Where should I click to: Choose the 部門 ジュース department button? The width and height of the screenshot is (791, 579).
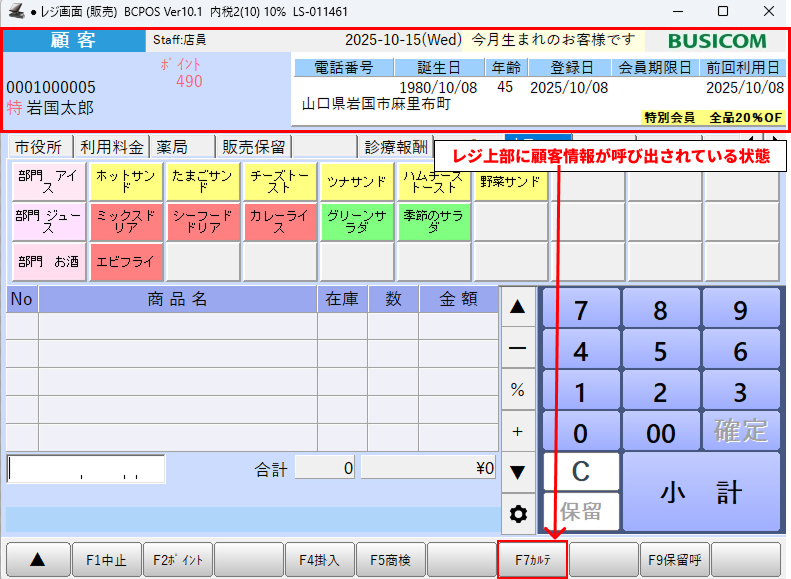47,221
